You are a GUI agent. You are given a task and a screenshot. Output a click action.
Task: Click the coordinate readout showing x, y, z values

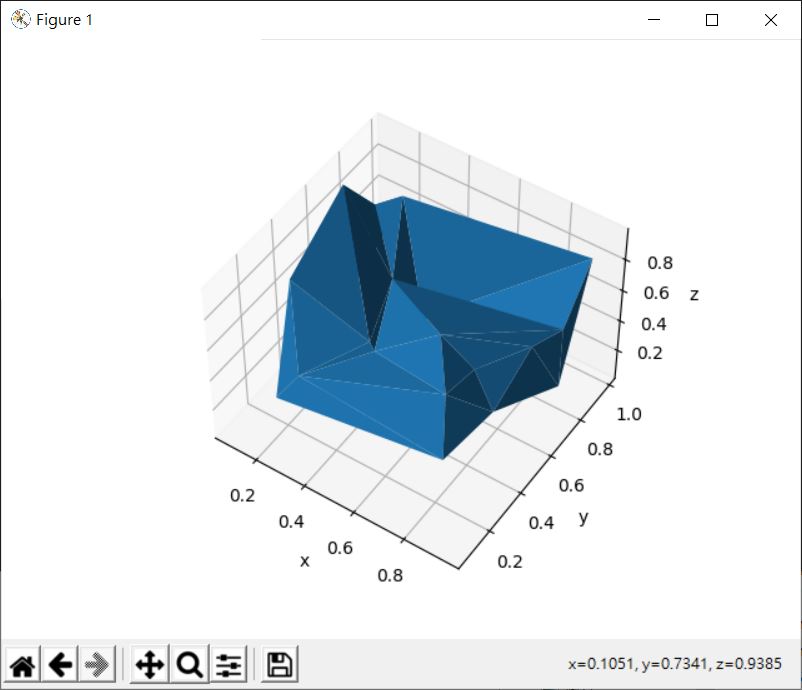(x=677, y=662)
